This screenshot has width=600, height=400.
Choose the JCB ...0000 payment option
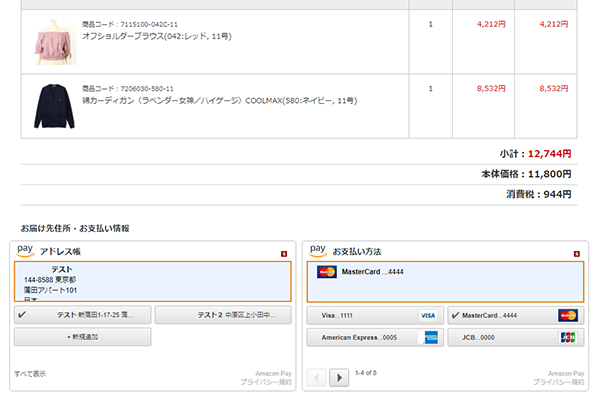pyautogui.click(x=514, y=337)
